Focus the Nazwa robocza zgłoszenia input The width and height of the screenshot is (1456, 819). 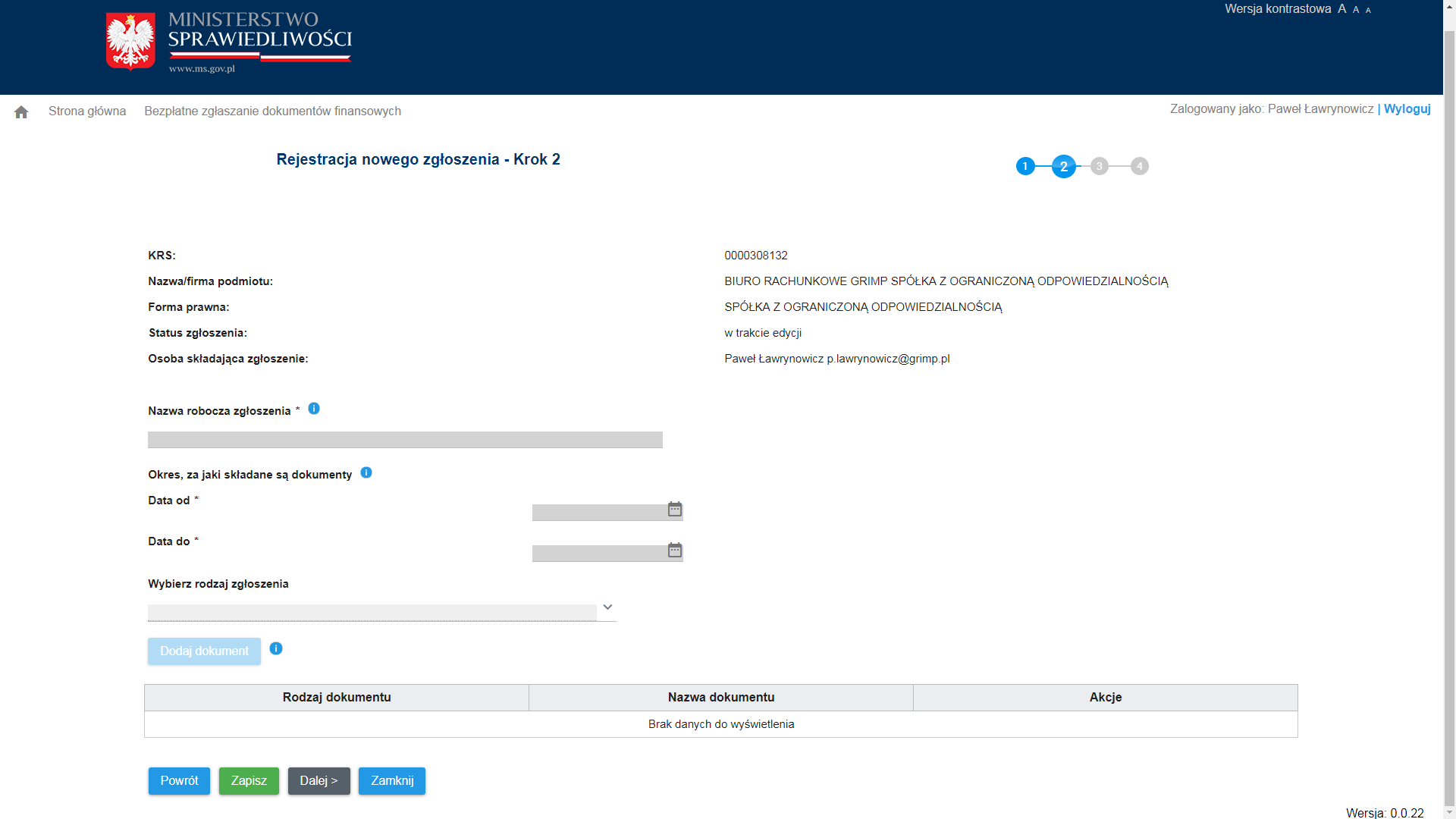click(x=405, y=440)
